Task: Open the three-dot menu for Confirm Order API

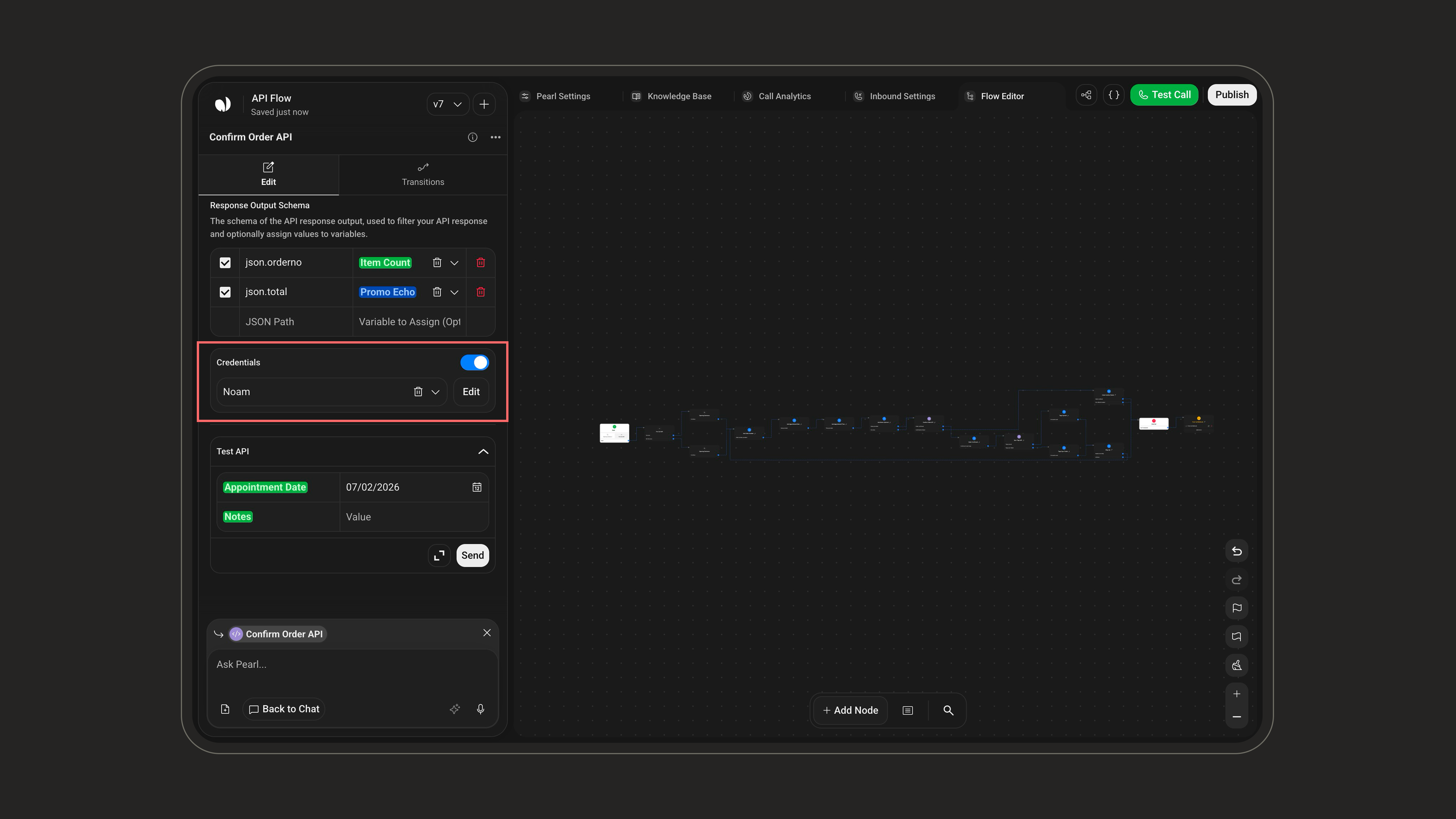Action: 496,137
